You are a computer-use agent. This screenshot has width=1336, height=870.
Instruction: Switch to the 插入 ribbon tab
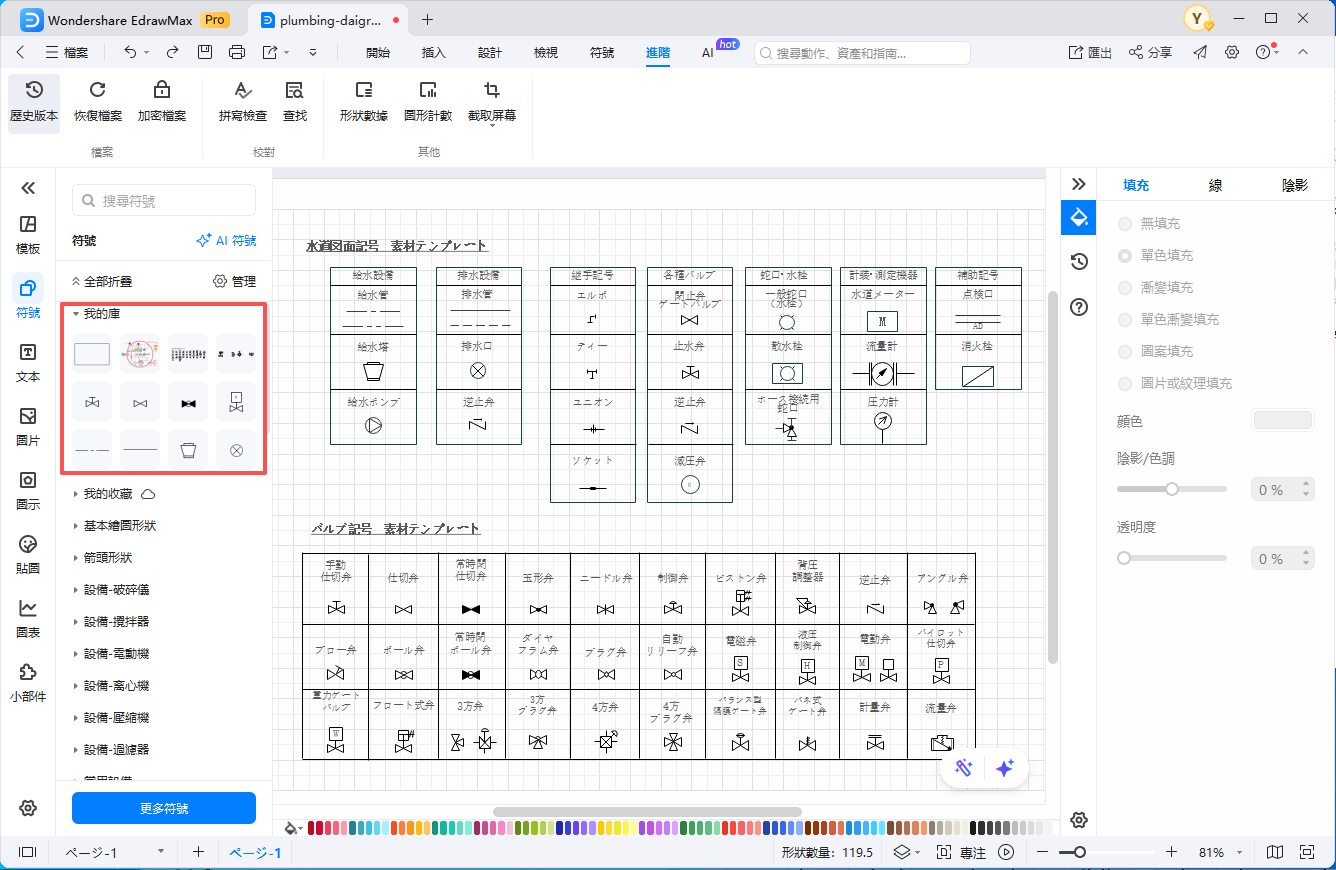pyautogui.click(x=434, y=53)
